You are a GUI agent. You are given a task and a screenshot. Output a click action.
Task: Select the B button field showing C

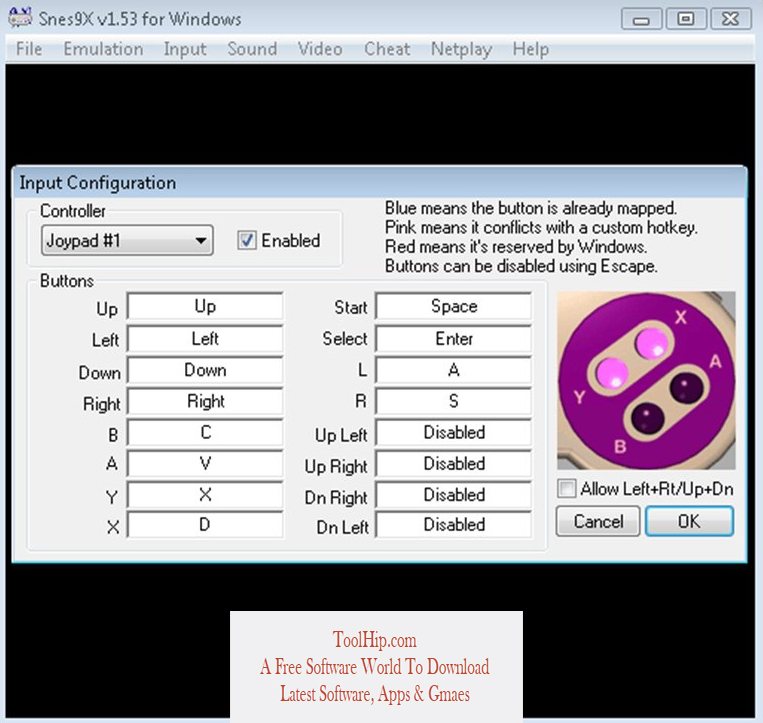pyautogui.click(x=205, y=432)
